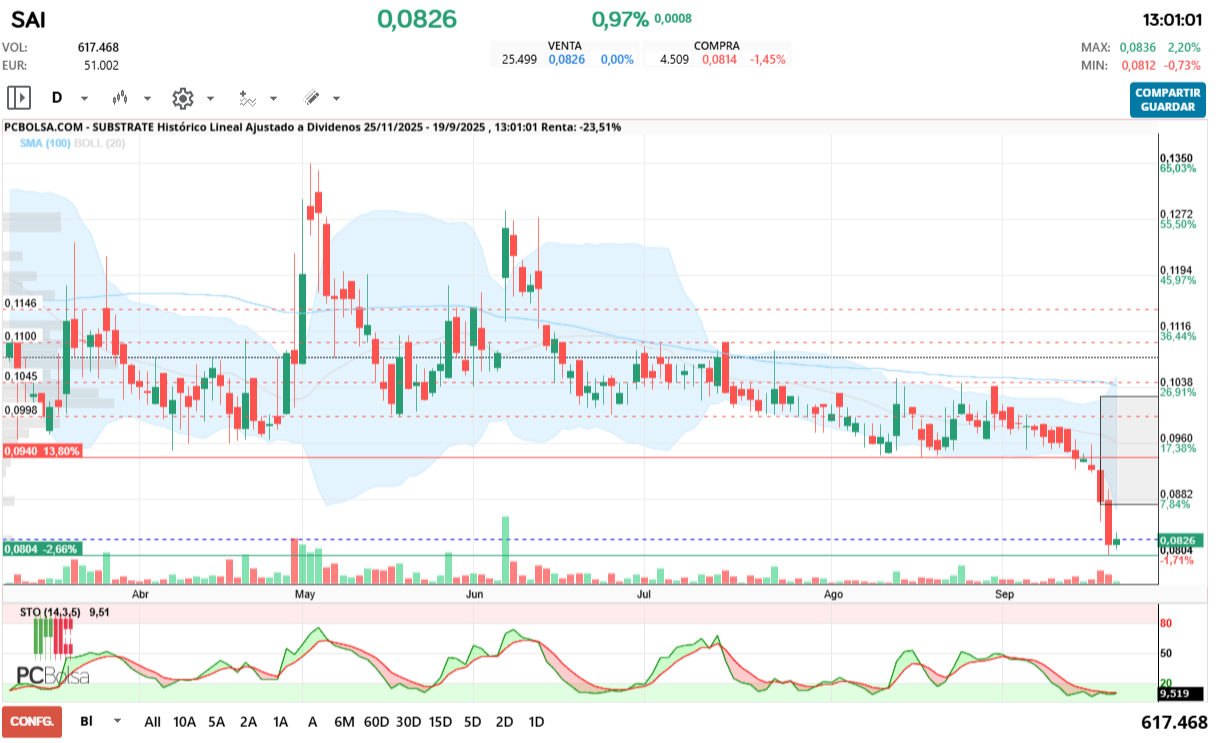The image size is (1221, 743).
Task: Click the 0,0940 red price level marker
Action: (x=42, y=452)
